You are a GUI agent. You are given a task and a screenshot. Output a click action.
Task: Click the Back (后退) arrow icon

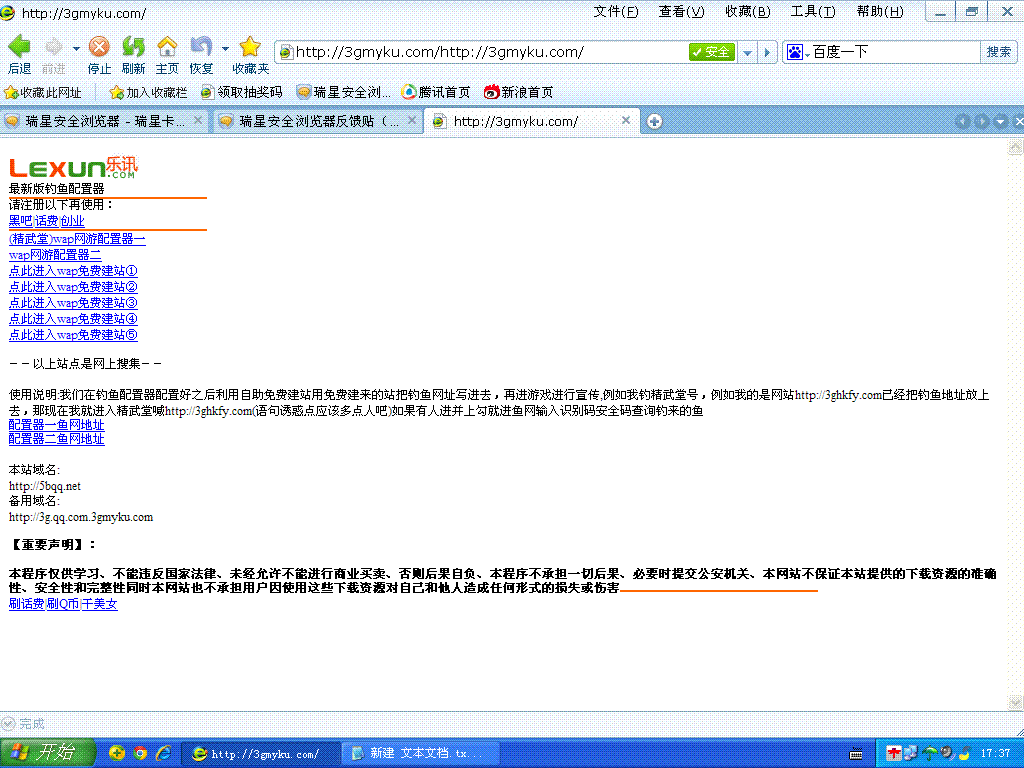19,46
